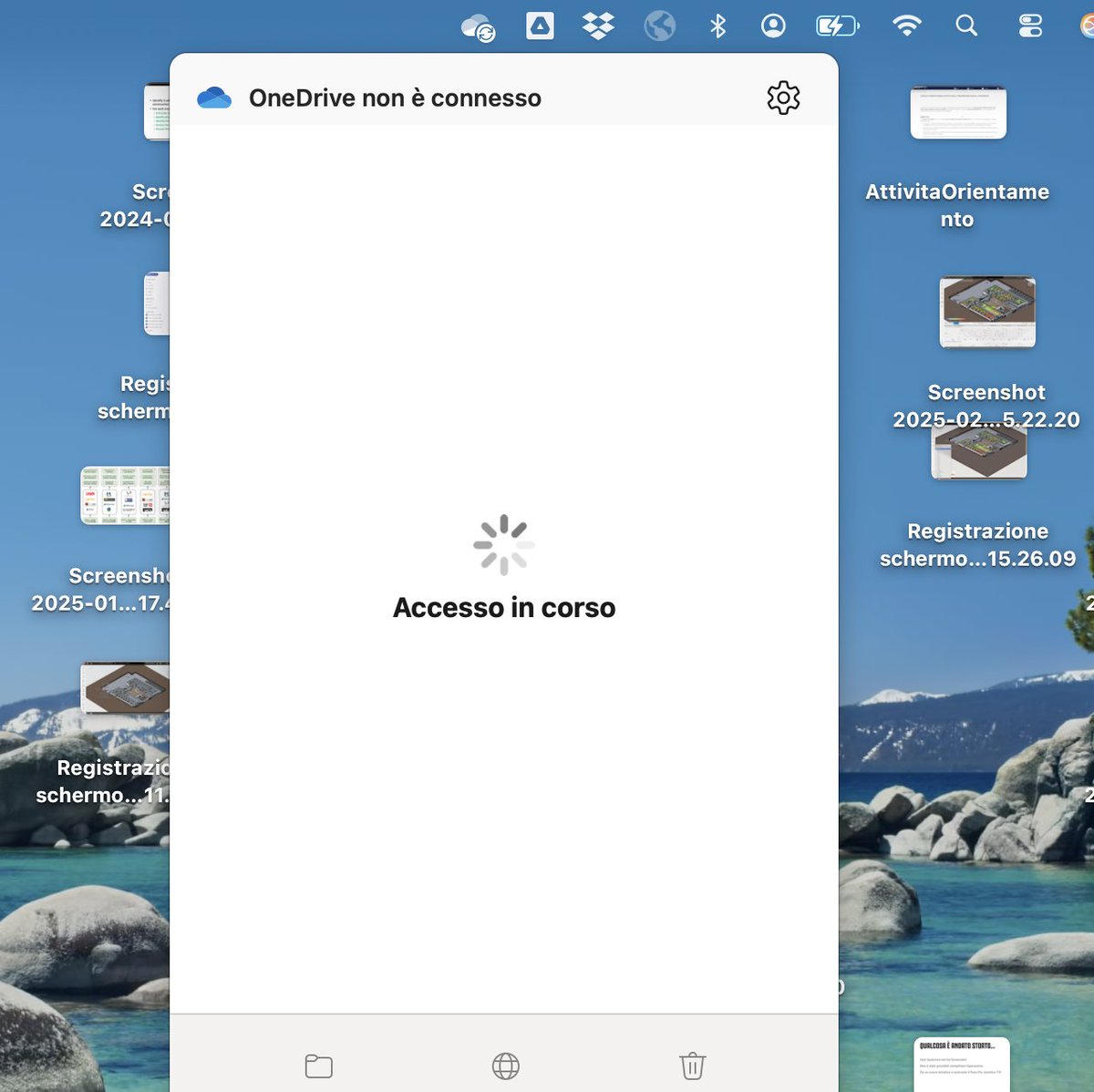Click the Screenshot 2025-02...5.22.20 label

click(x=986, y=406)
